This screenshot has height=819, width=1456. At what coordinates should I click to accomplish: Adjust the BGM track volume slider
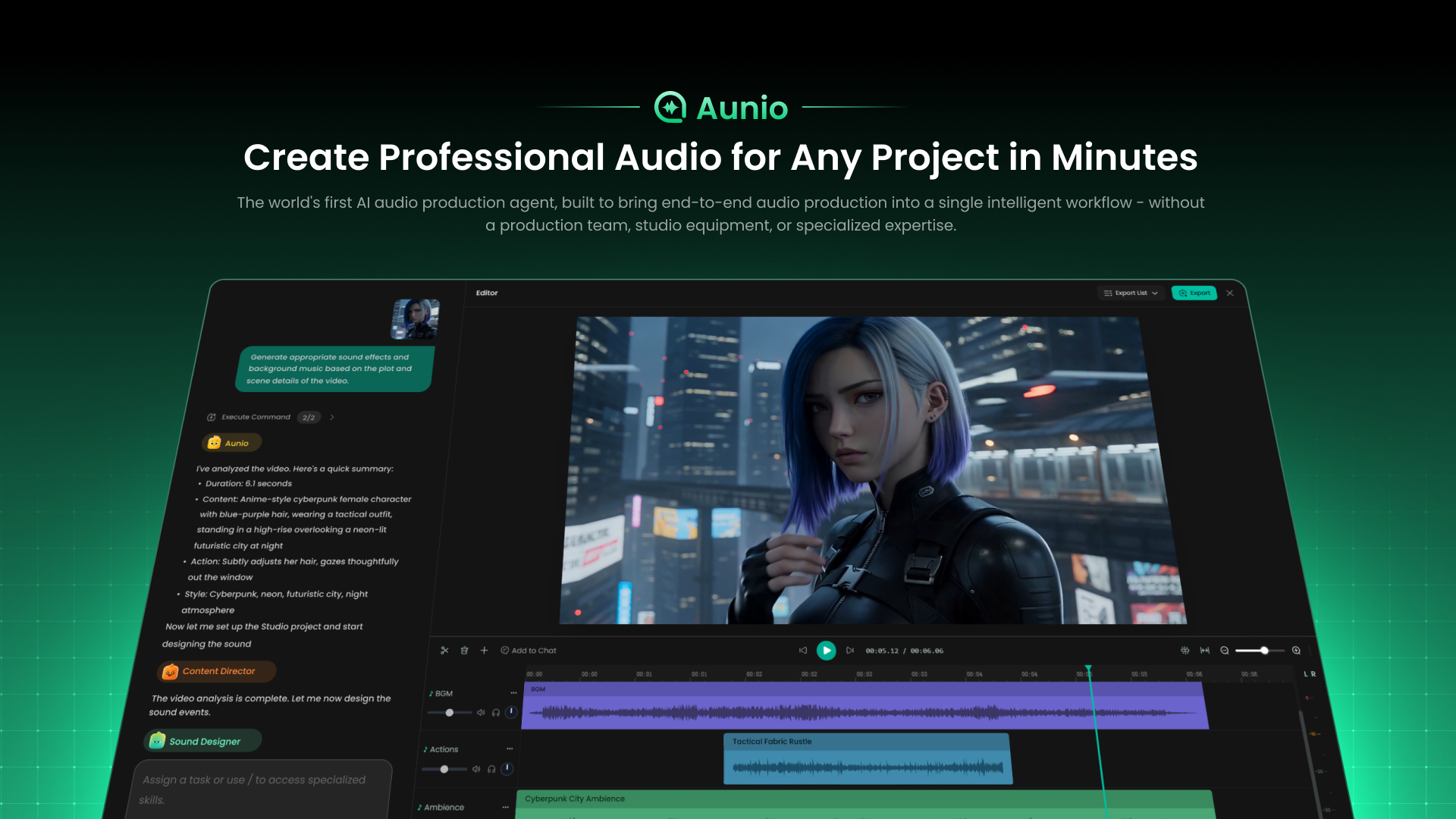(450, 713)
